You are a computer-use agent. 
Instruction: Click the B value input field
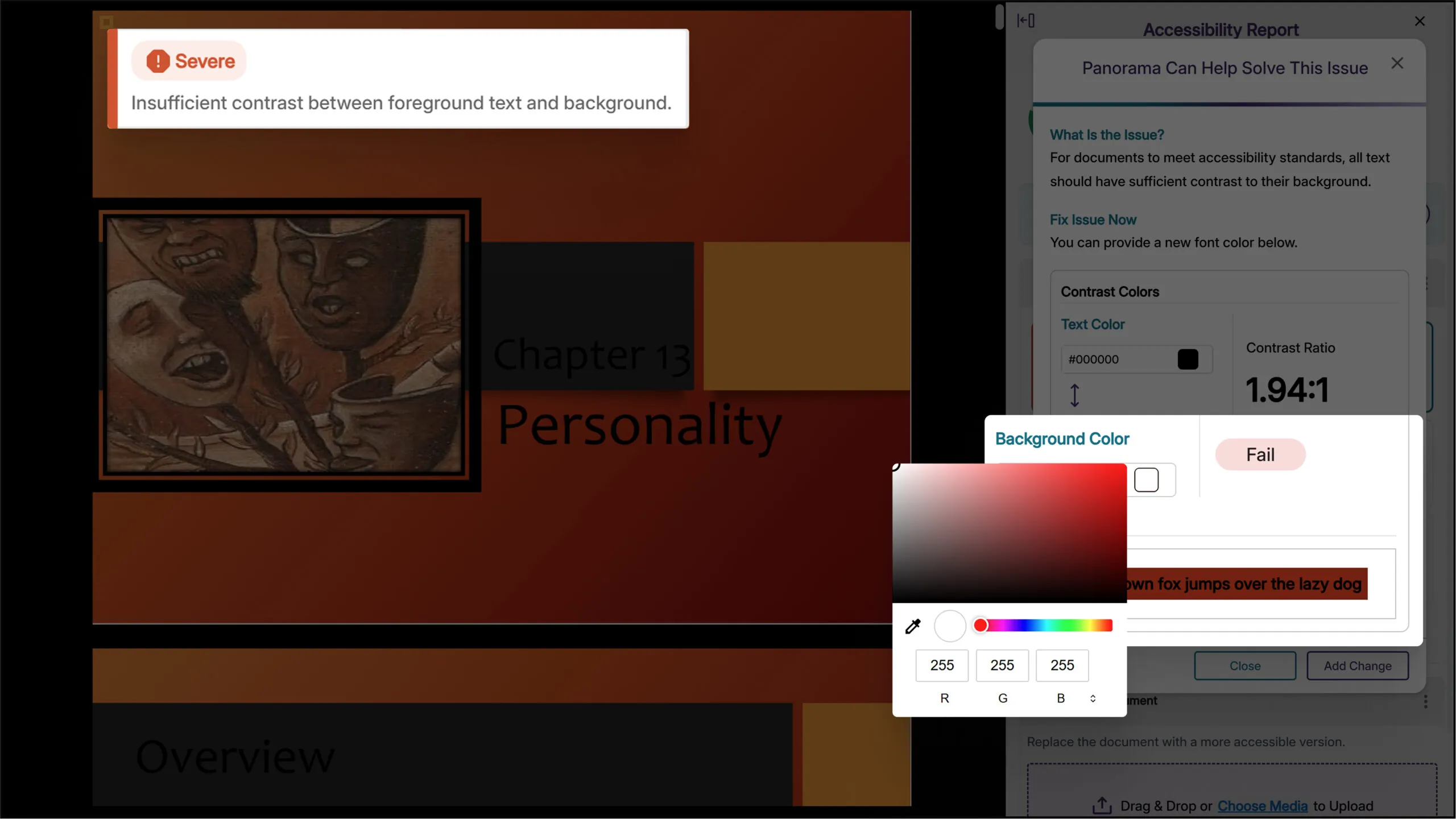[1062, 665]
